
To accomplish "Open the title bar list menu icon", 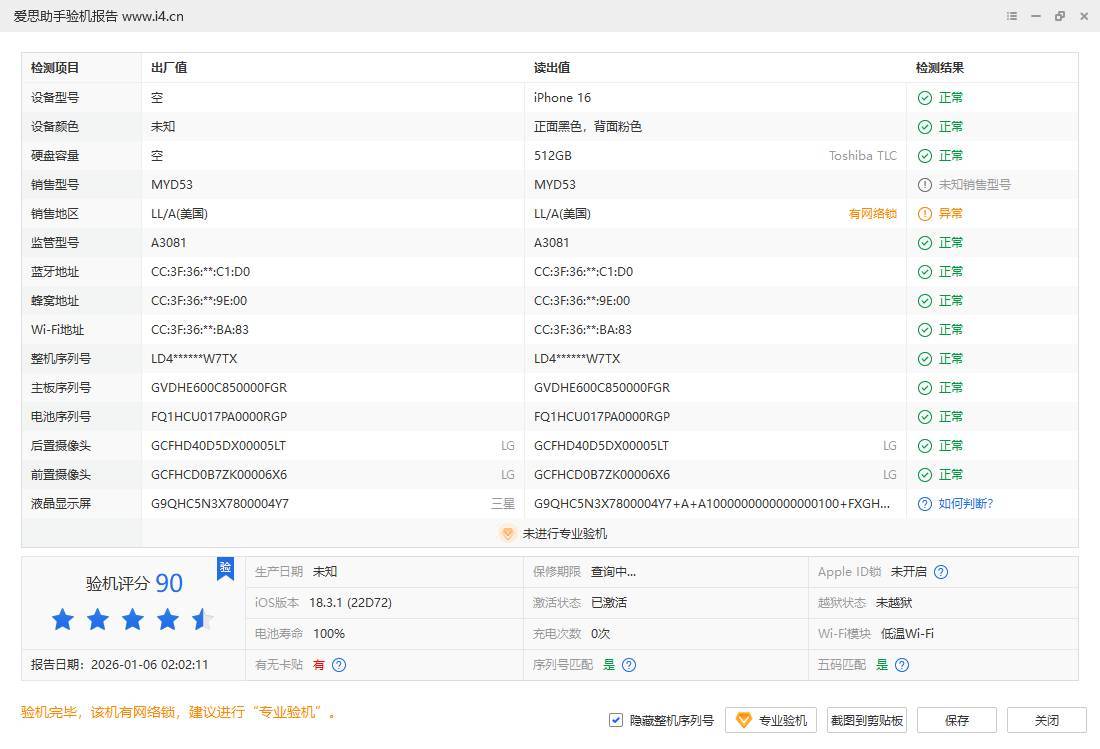I will [x=1012, y=16].
